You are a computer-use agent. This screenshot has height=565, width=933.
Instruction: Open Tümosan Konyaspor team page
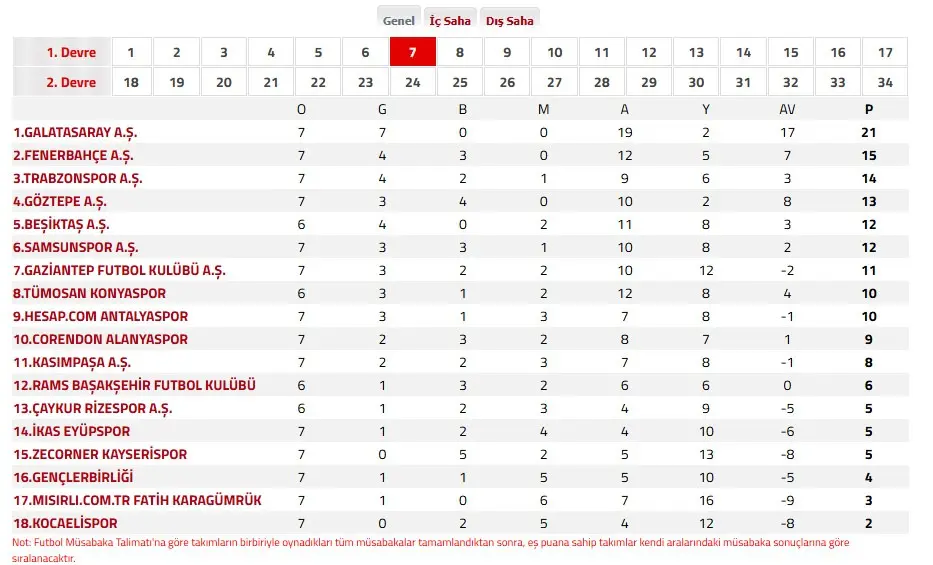[89, 293]
